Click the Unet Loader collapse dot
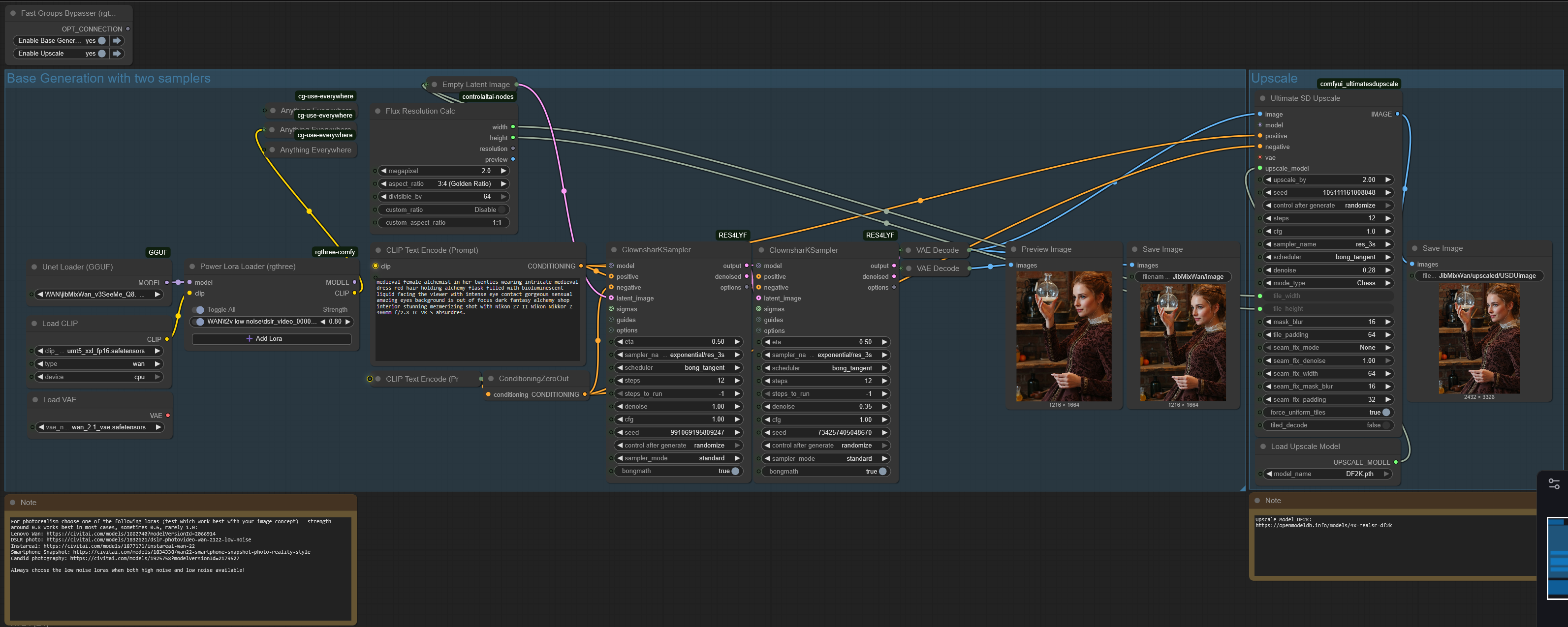 (33, 267)
